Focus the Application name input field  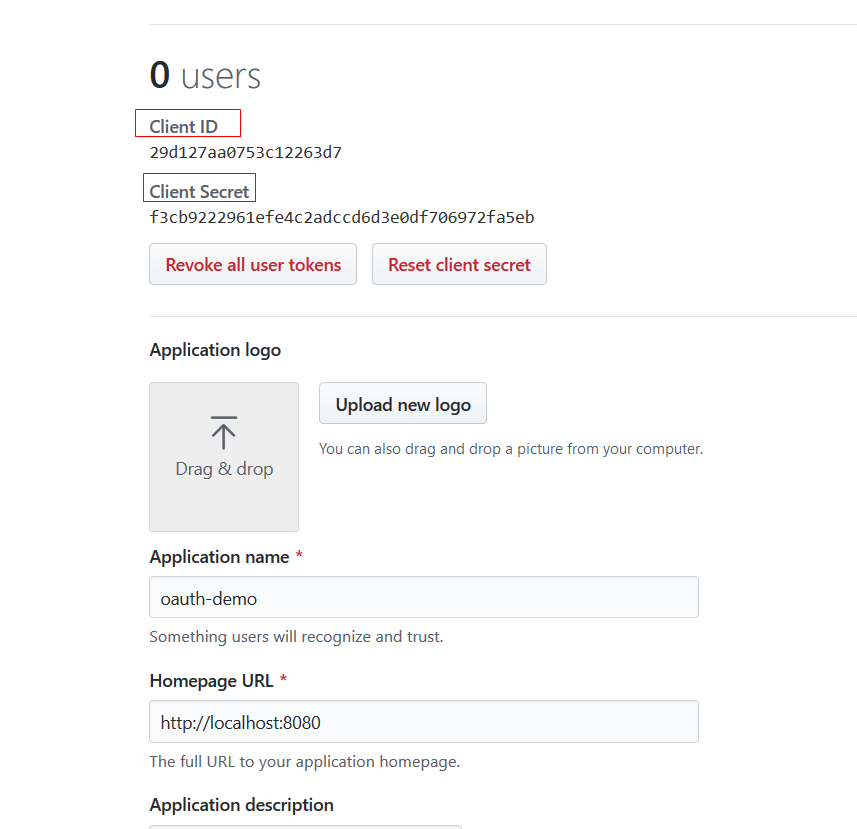click(x=423, y=598)
